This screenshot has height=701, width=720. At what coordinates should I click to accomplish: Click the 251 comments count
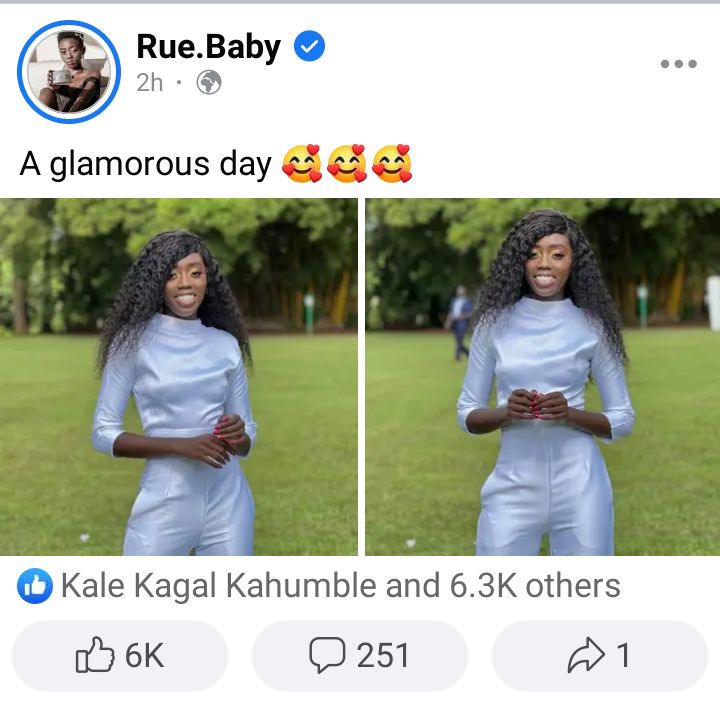point(383,656)
